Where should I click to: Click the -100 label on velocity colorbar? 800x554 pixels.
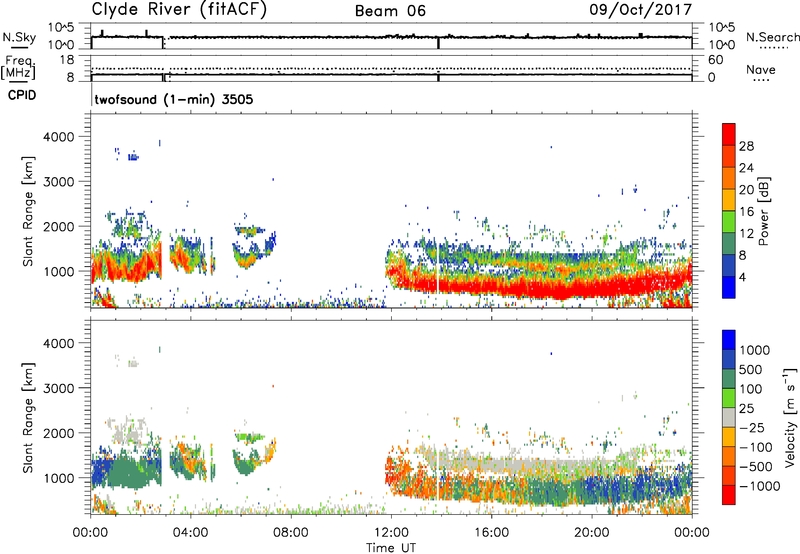pyautogui.click(x=756, y=447)
